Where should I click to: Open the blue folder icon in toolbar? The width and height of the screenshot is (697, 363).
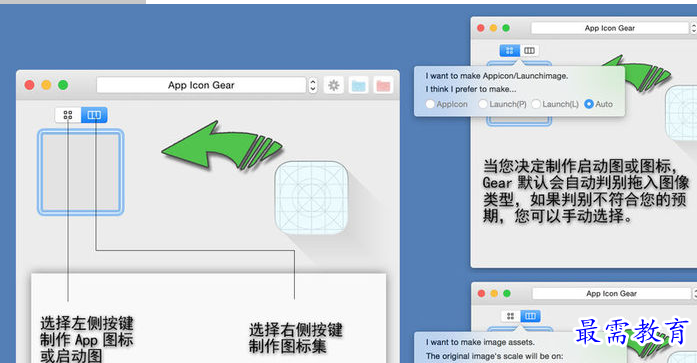358,85
